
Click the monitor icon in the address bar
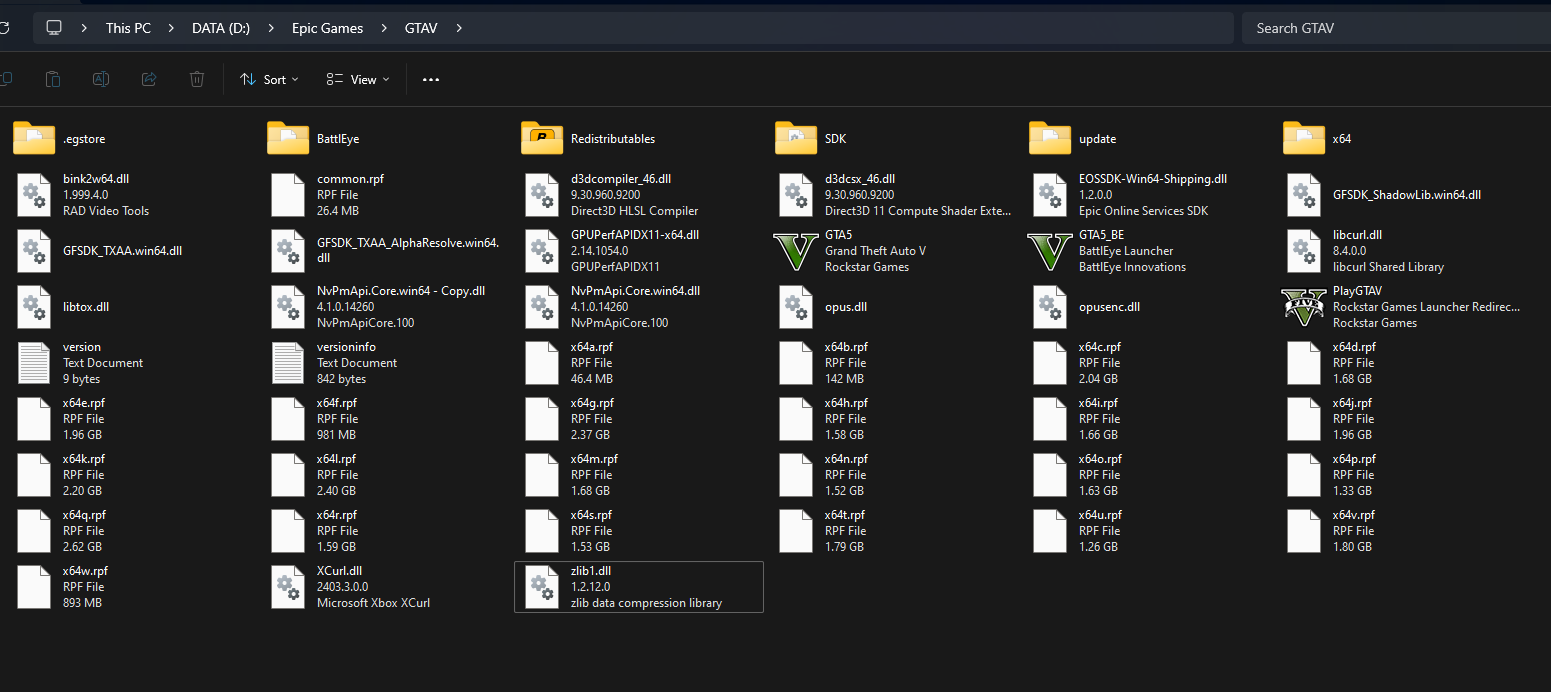pyautogui.click(x=55, y=28)
